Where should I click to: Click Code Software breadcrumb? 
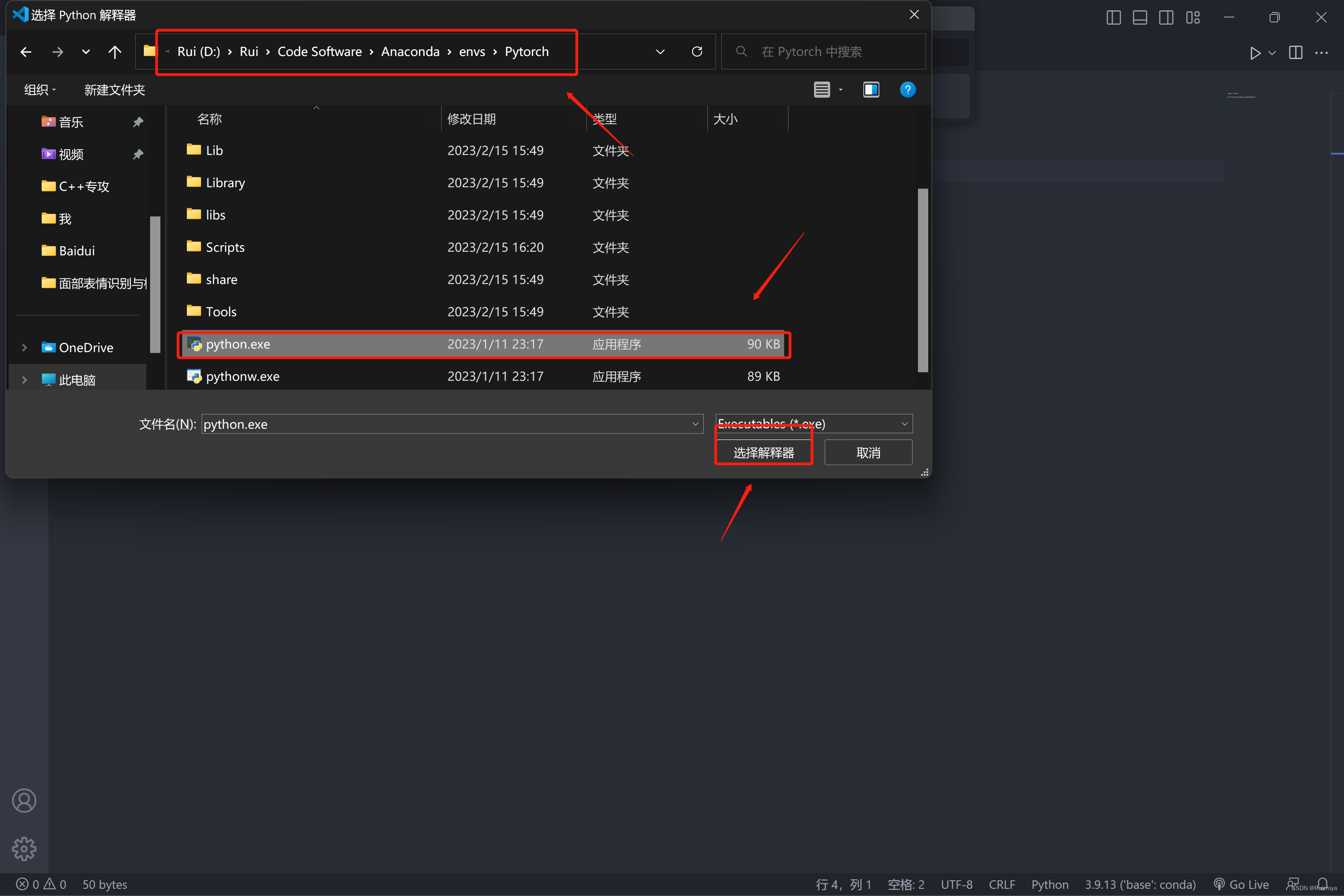click(319, 52)
